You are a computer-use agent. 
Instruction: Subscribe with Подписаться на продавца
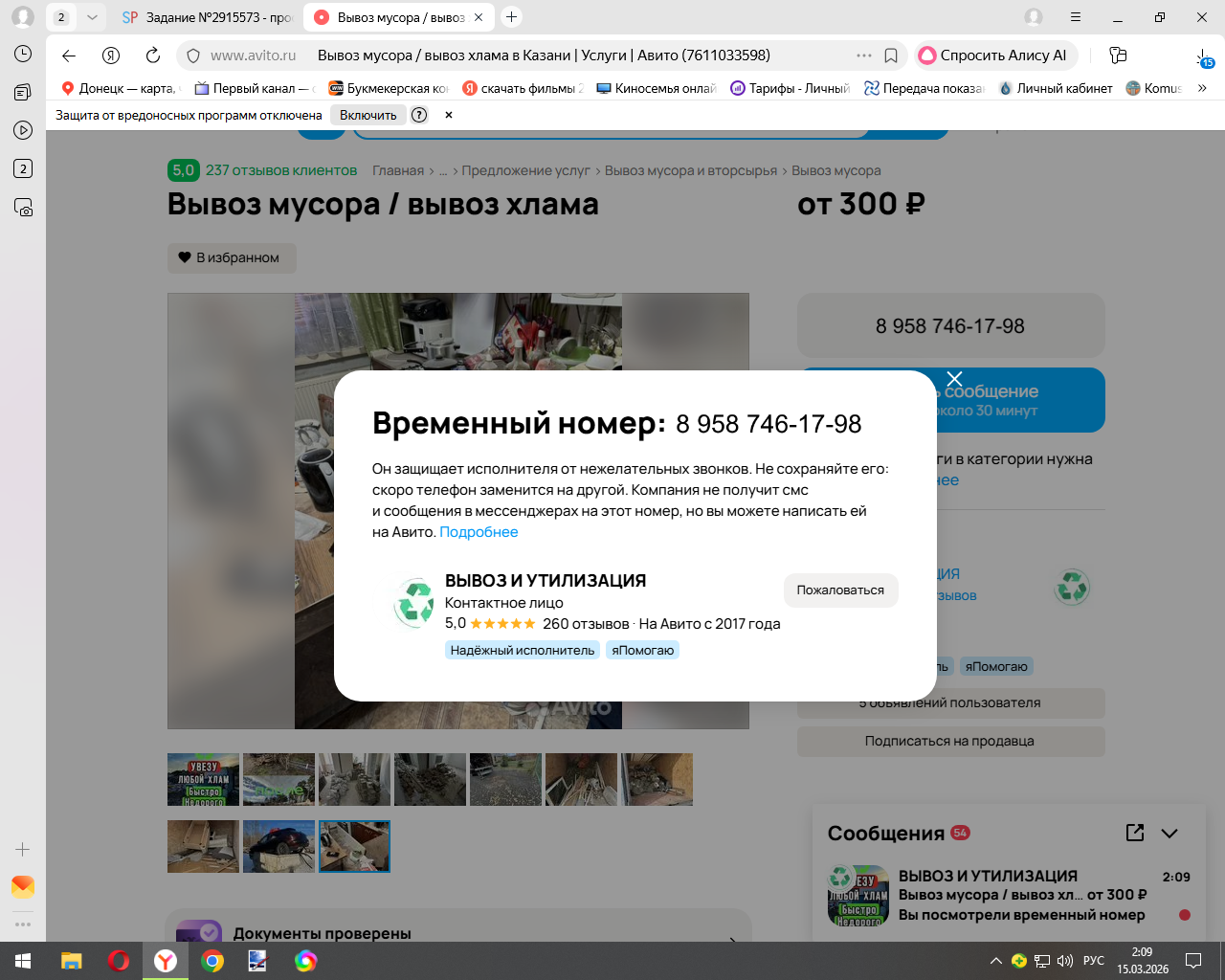coord(950,741)
